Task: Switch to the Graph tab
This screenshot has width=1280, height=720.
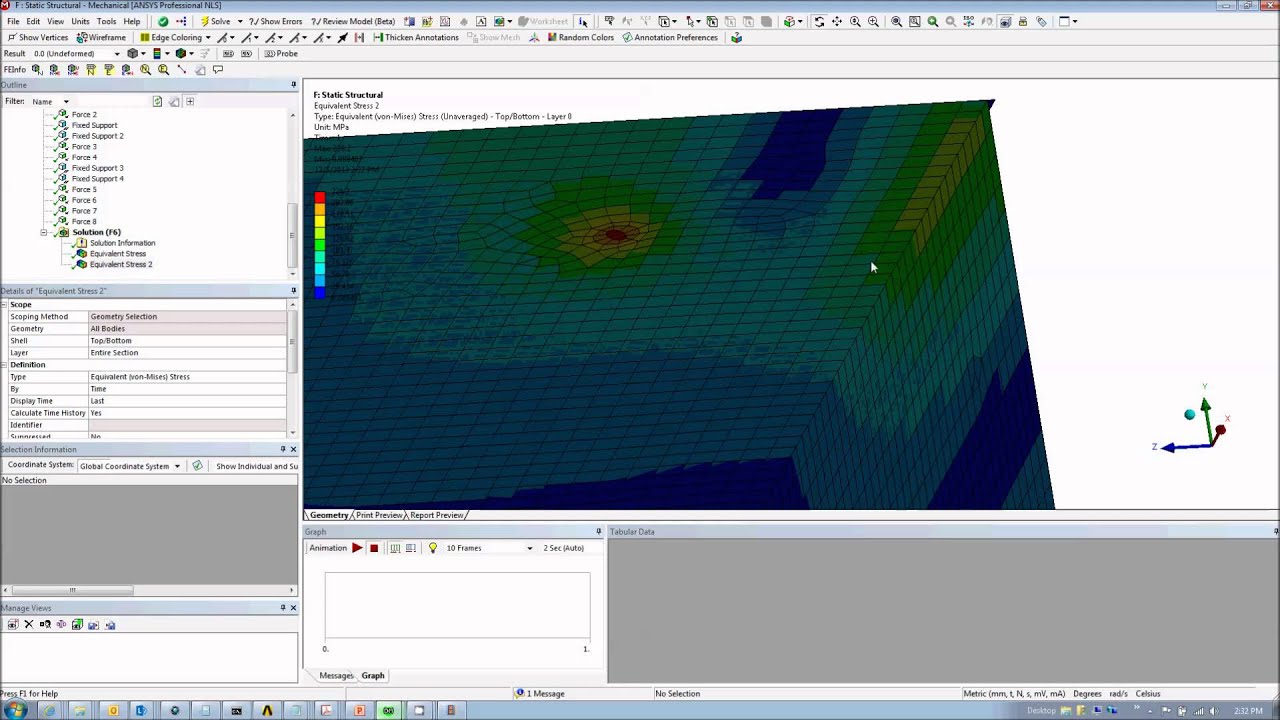Action: pyautogui.click(x=373, y=676)
